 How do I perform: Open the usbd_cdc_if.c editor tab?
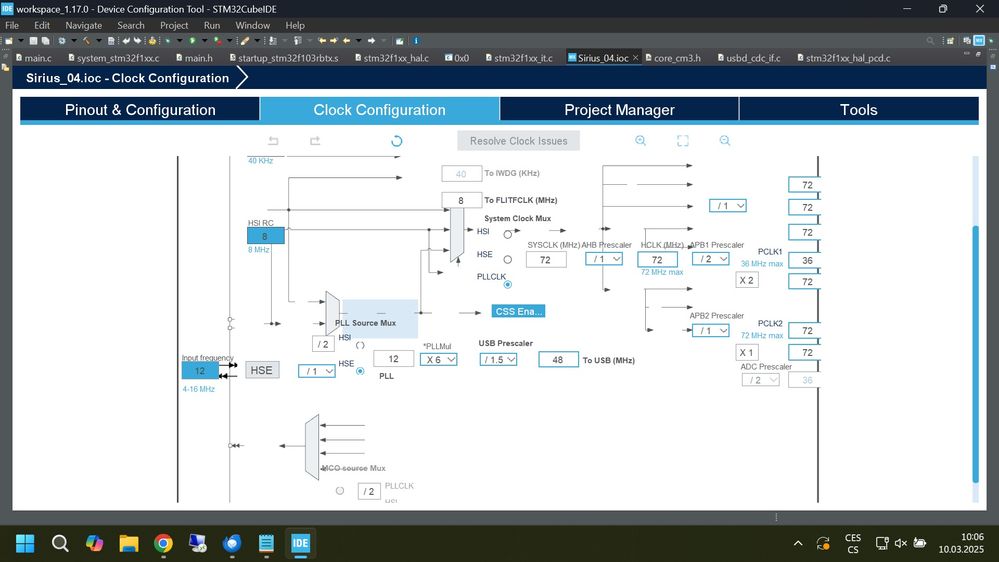(749, 58)
